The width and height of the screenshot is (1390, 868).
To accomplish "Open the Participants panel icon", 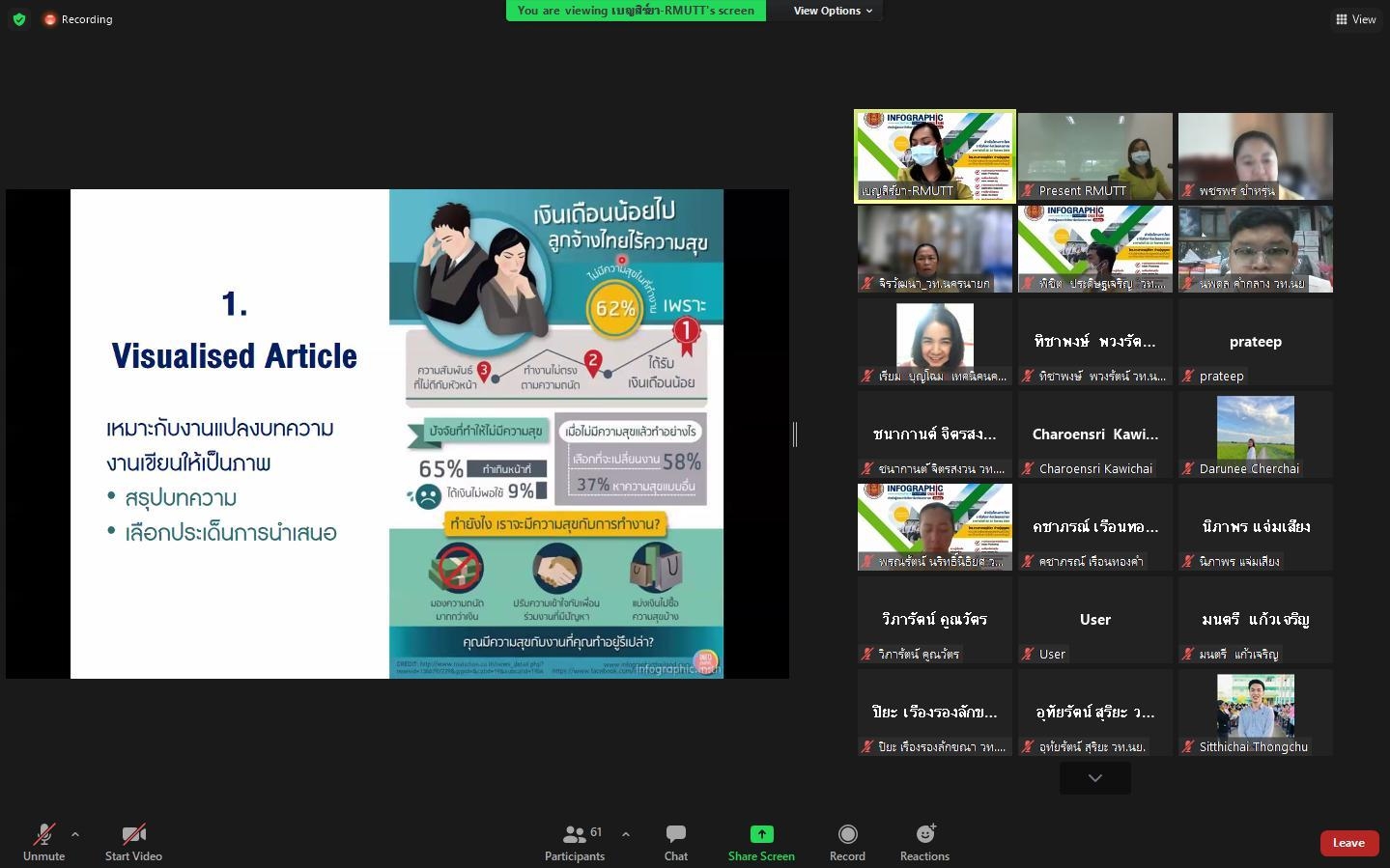I will click(x=575, y=834).
